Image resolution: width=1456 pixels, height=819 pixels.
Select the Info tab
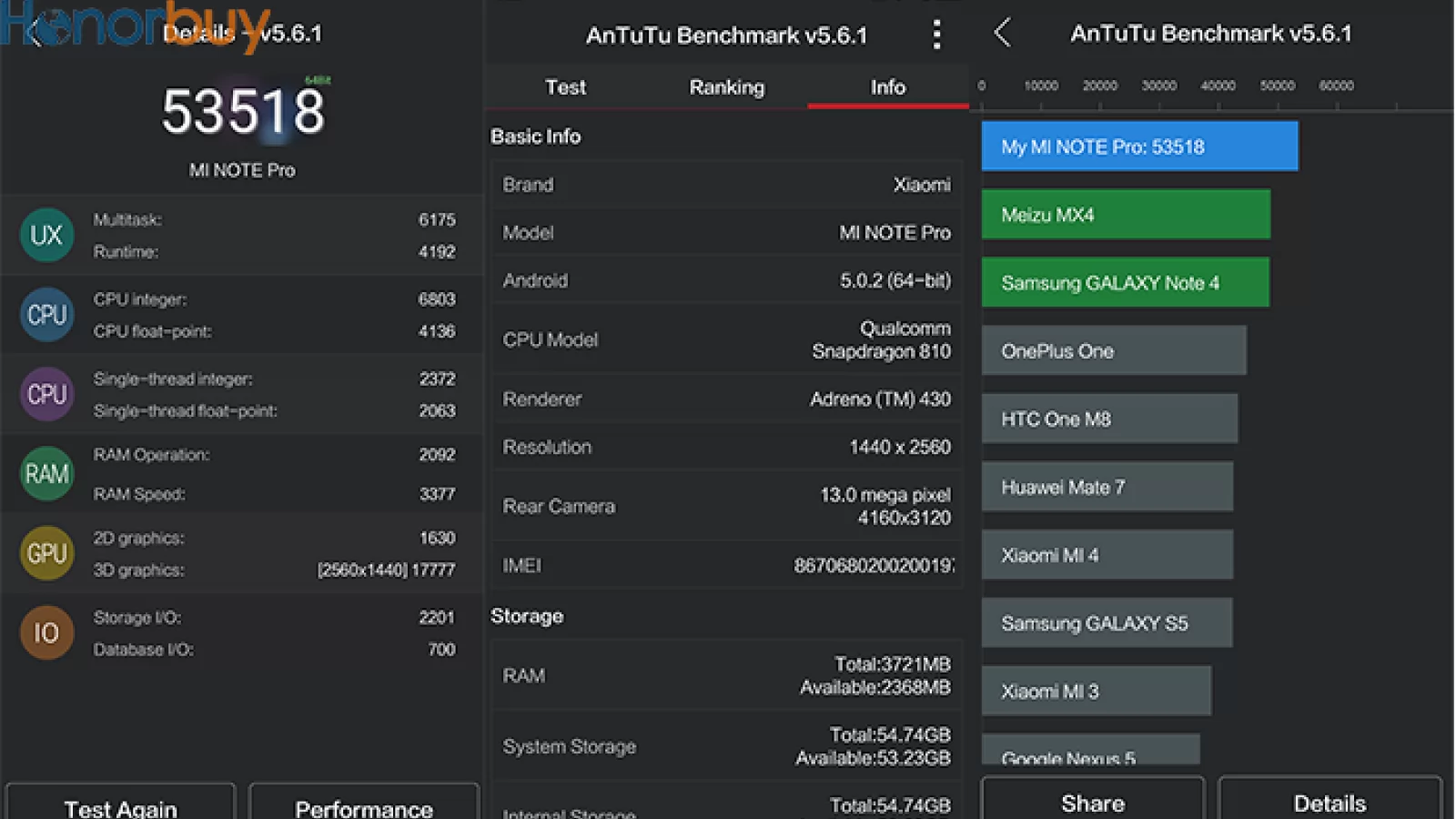[887, 87]
